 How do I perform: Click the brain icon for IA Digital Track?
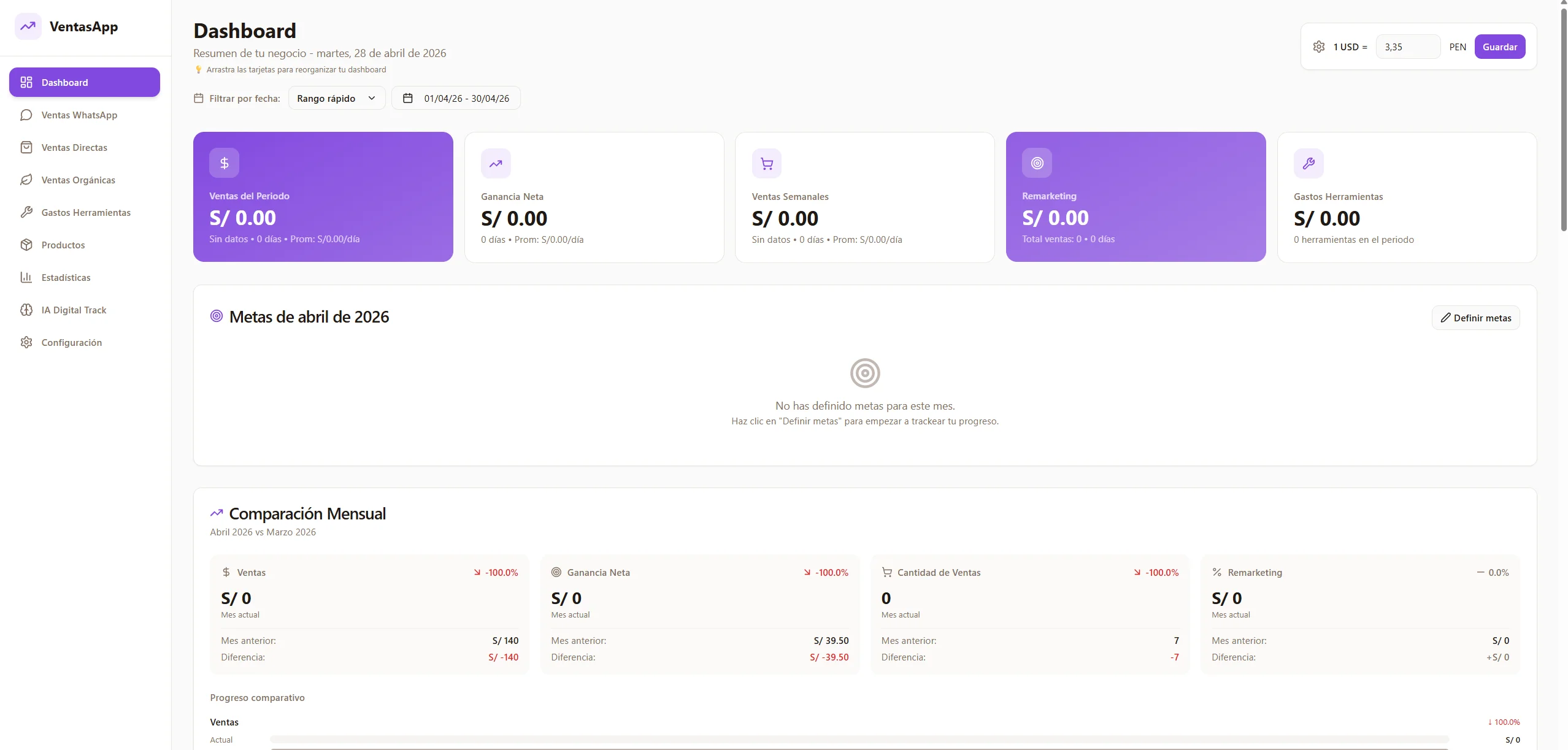(26, 310)
